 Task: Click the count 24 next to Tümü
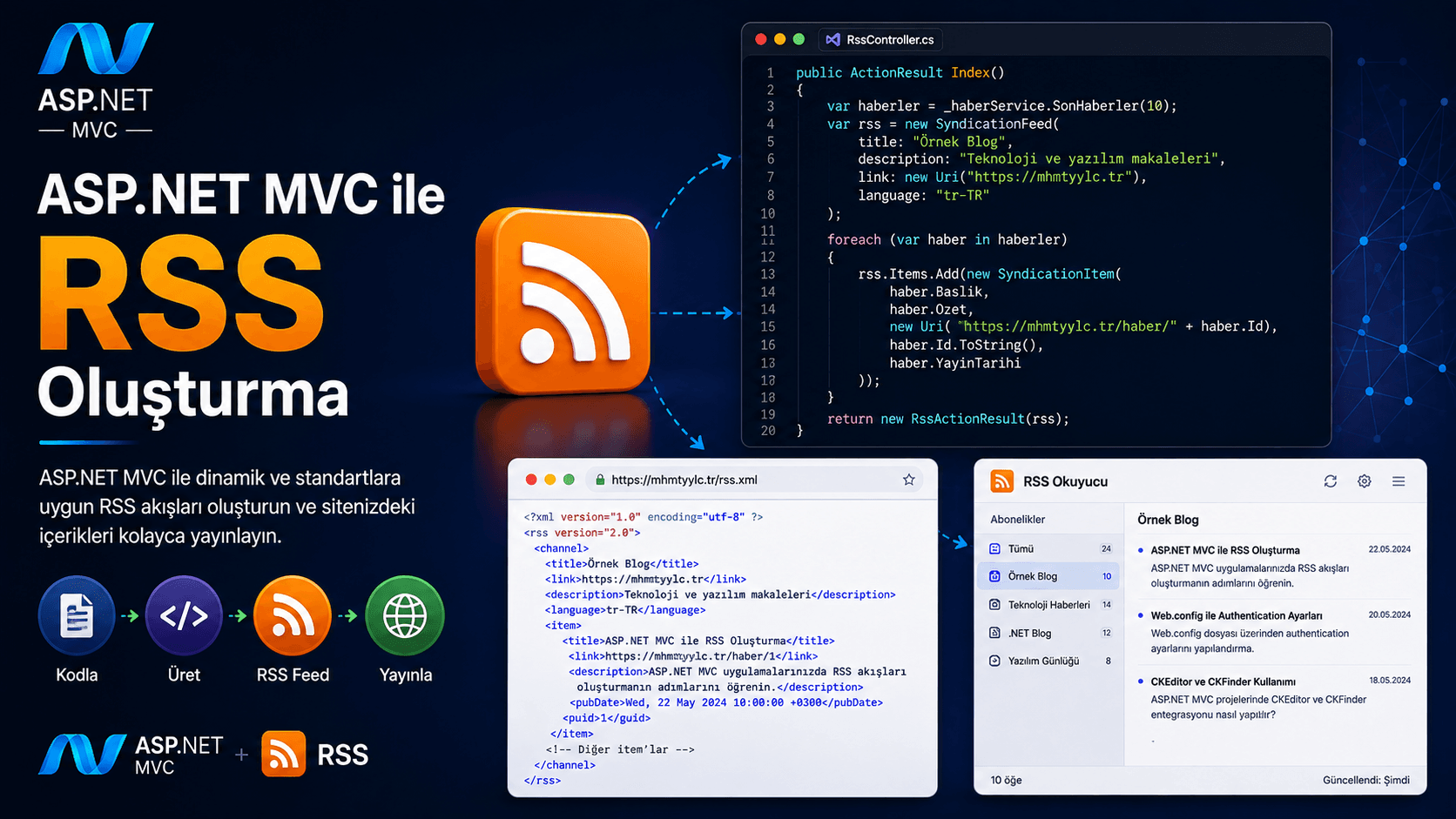pyautogui.click(x=1106, y=548)
